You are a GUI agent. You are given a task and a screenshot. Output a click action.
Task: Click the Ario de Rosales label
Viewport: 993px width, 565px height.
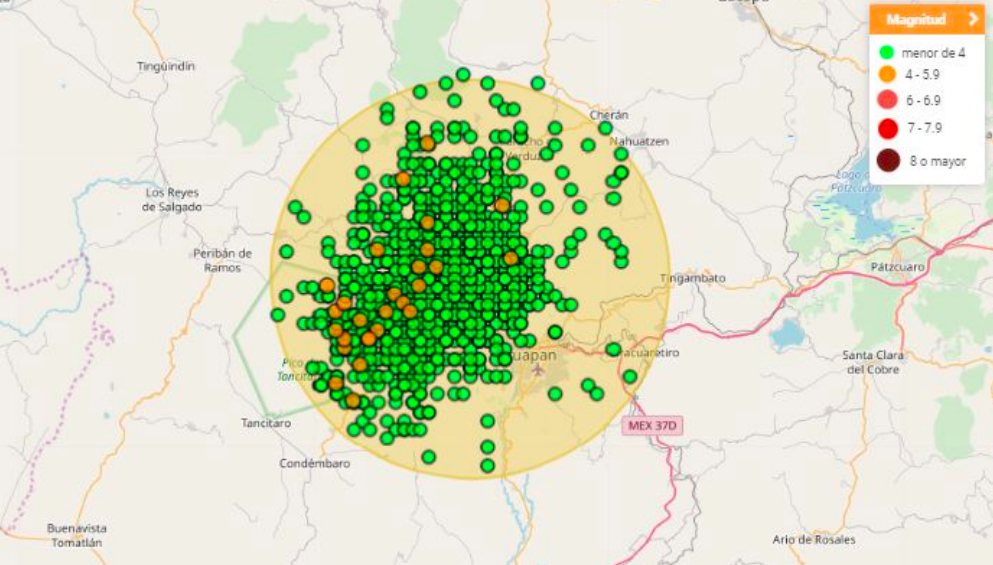[x=814, y=539]
